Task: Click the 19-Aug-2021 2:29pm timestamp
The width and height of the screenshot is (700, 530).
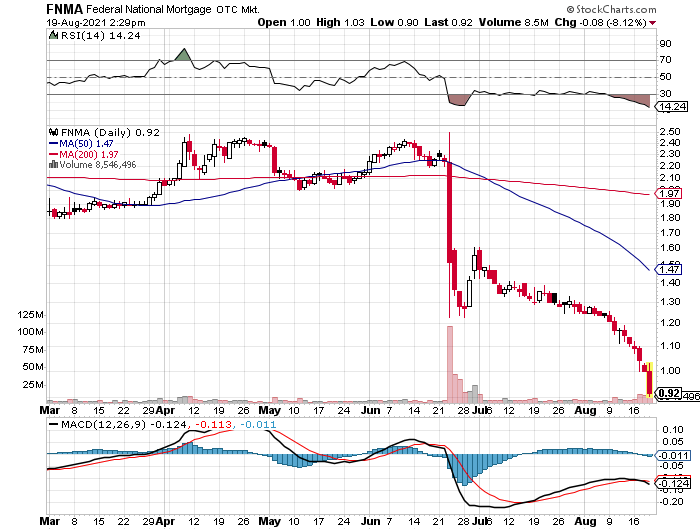Action: (96, 22)
